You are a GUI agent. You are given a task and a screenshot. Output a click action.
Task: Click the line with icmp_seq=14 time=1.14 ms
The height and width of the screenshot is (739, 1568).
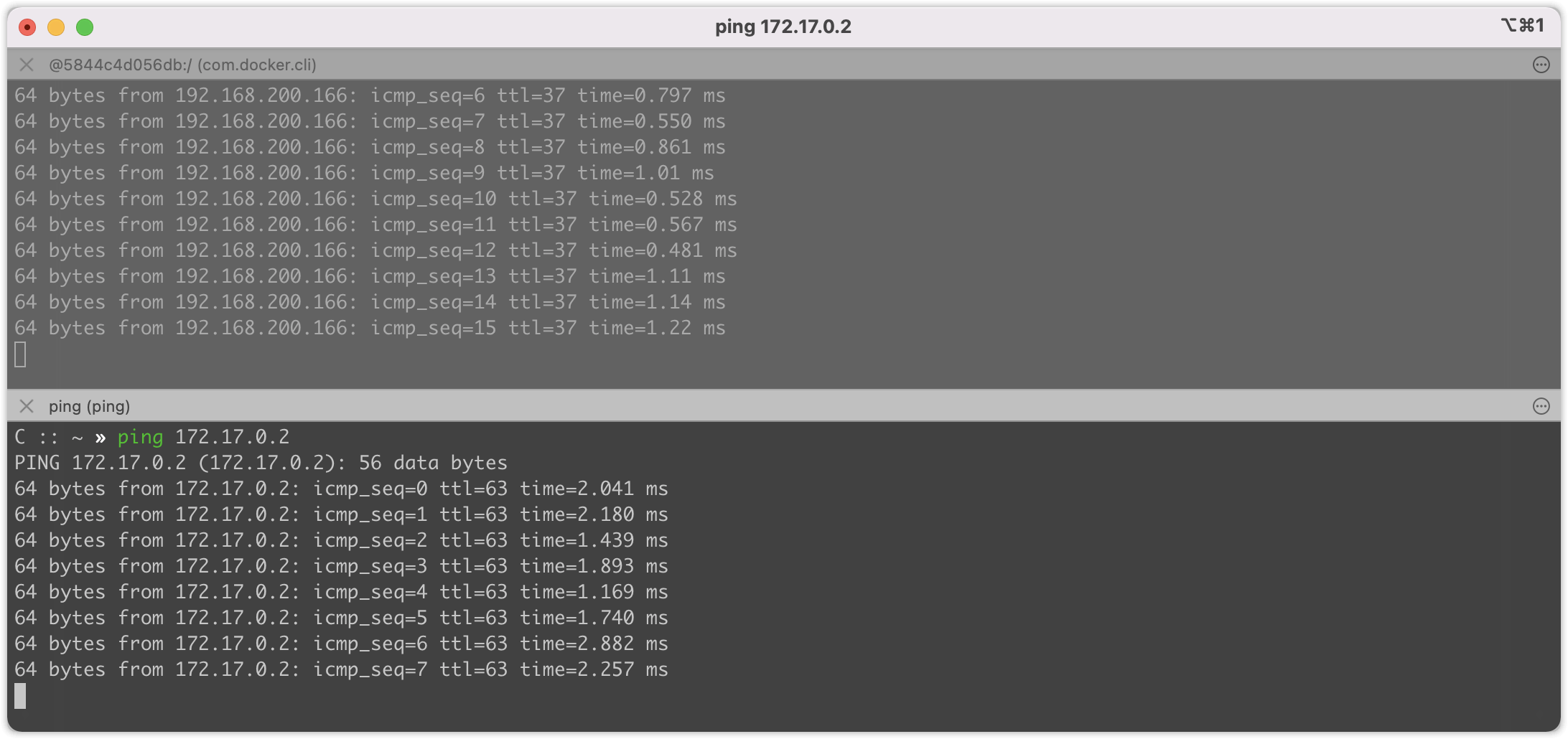click(370, 302)
